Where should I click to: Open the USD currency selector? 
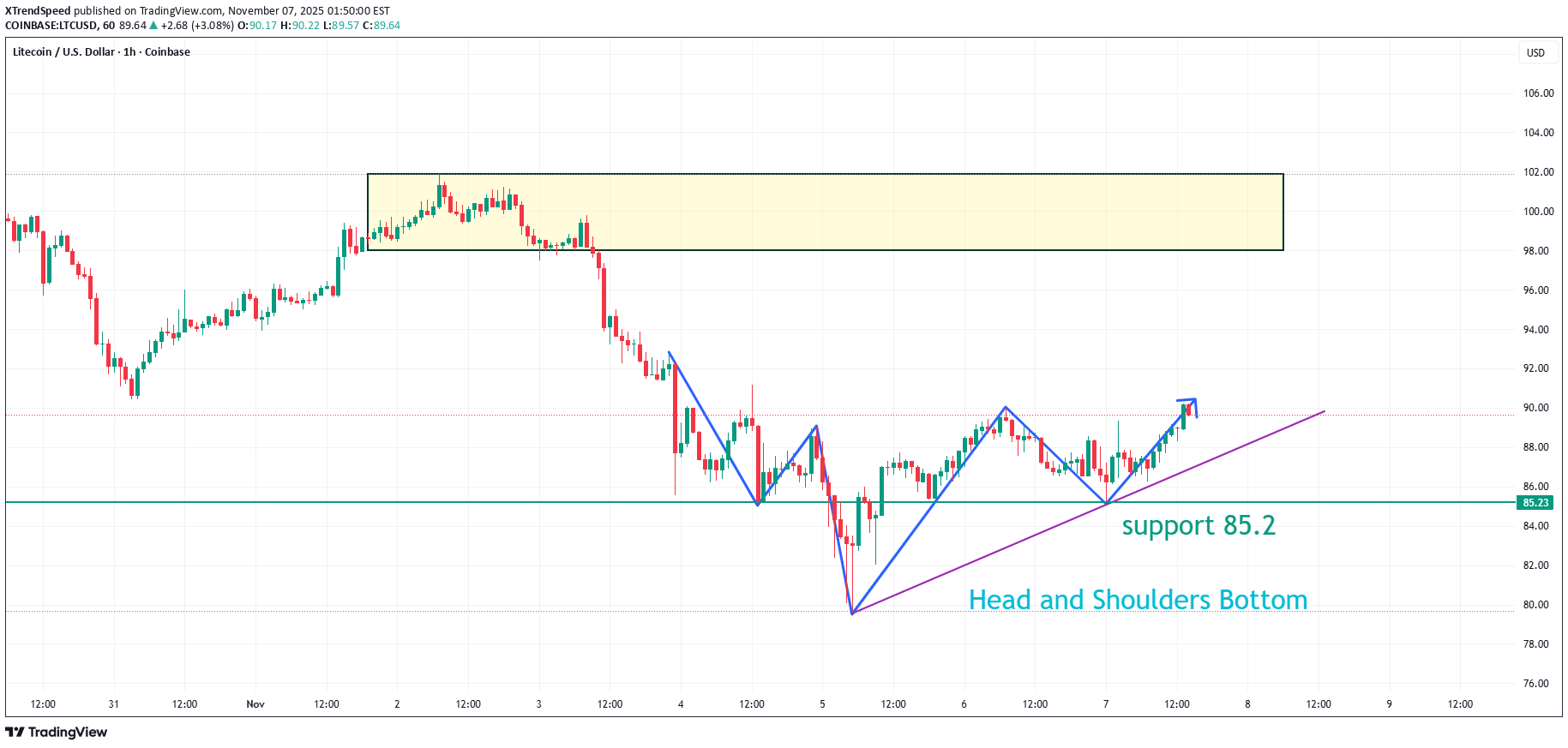(x=1535, y=53)
